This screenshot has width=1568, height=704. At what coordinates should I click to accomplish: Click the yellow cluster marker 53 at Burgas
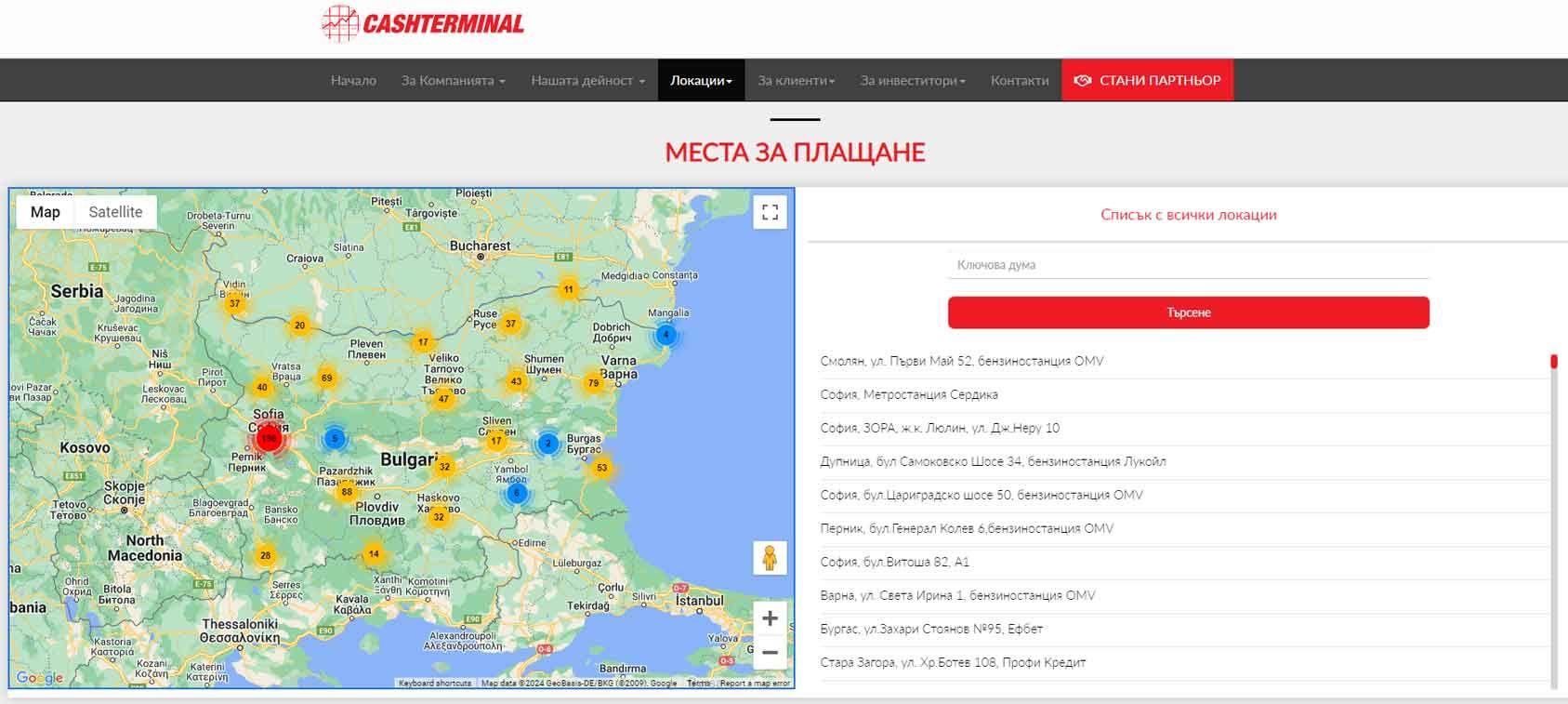tap(602, 468)
